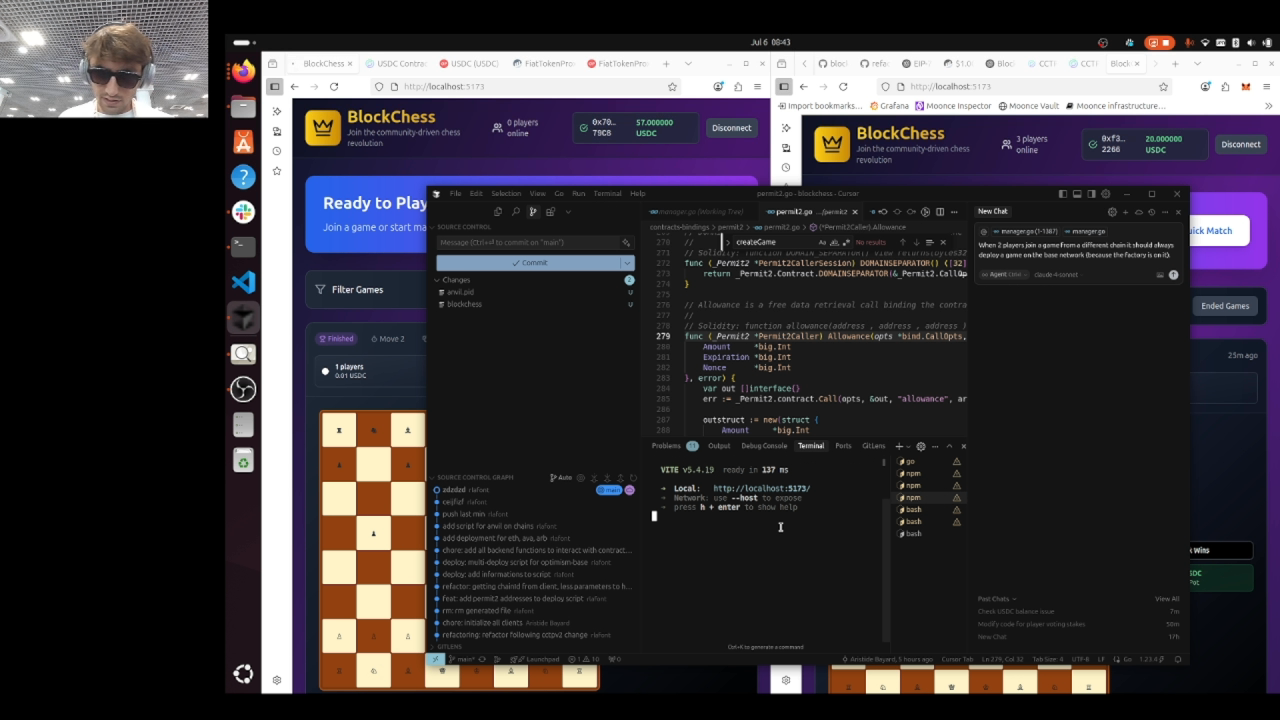This screenshot has width=1280, height=720.
Task: Open Terminal app in the dock
Action: tap(243, 246)
